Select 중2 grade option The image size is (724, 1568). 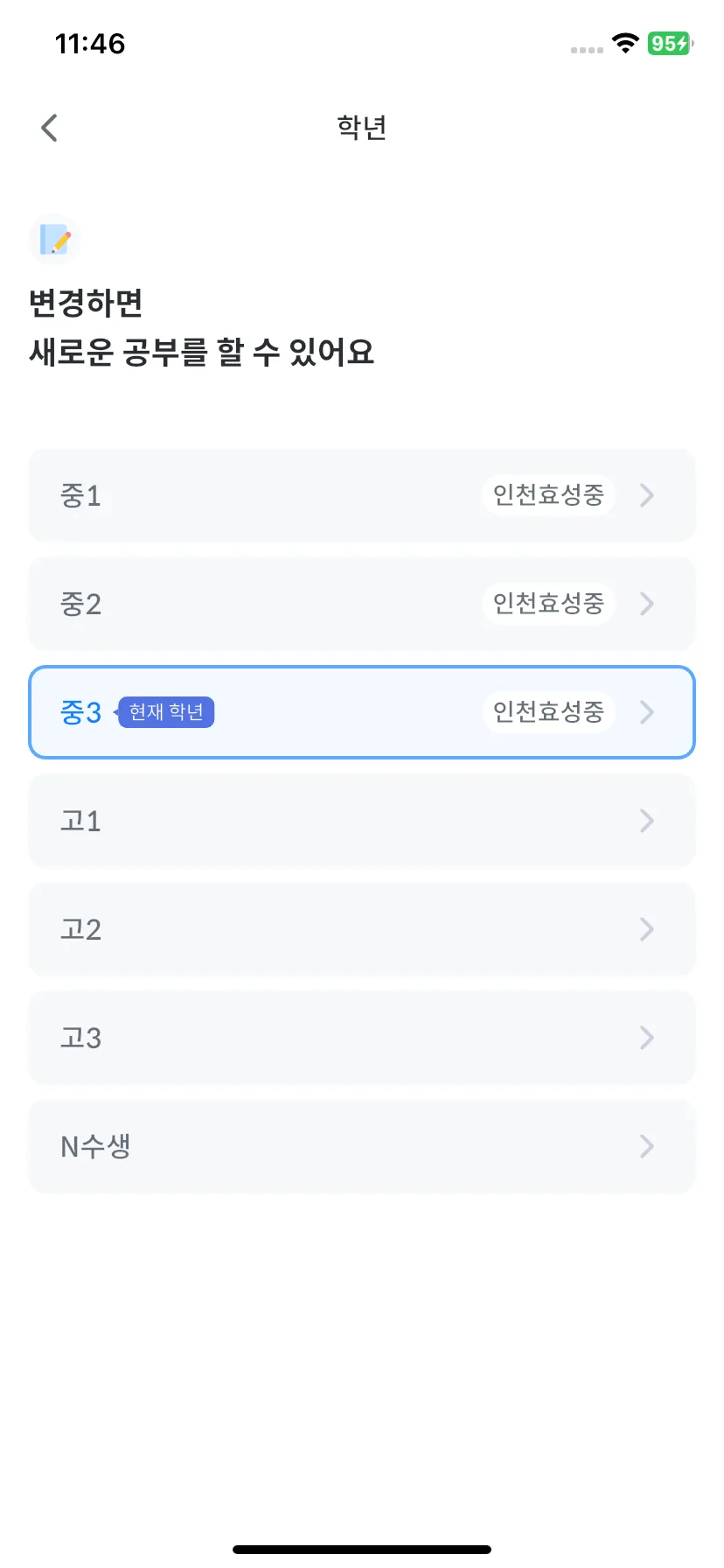pyautogui.click(x=362, y=604)
